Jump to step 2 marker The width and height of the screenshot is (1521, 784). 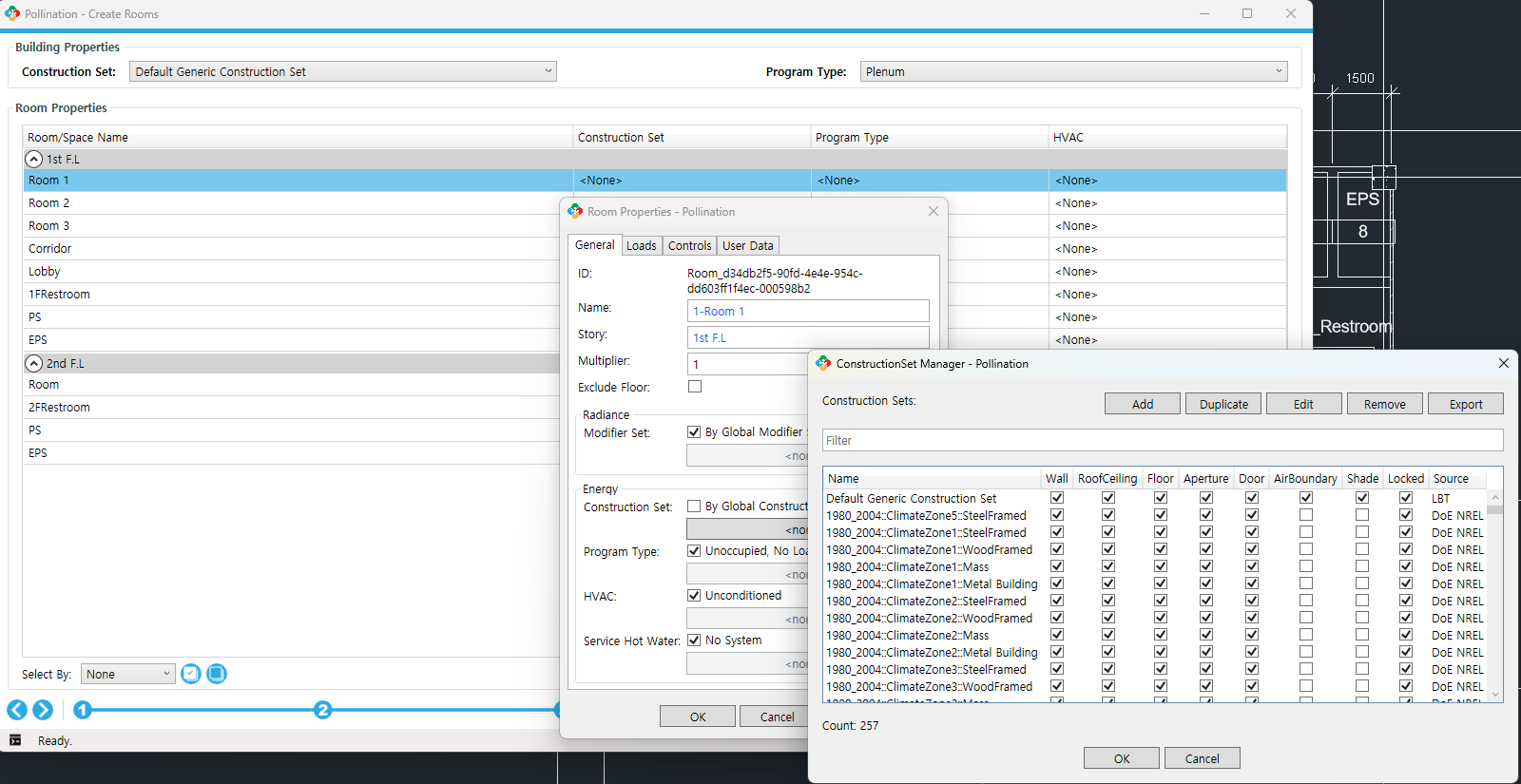click(323, 710)
